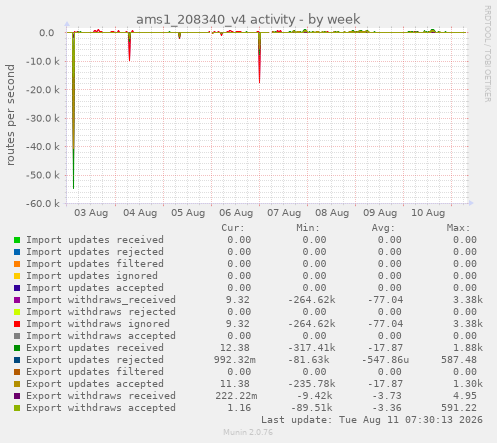Click the 'Import withdraws ignored' legend label
Image resolution: width=497 pixels, height=443 pixels.
pos(98,324)
